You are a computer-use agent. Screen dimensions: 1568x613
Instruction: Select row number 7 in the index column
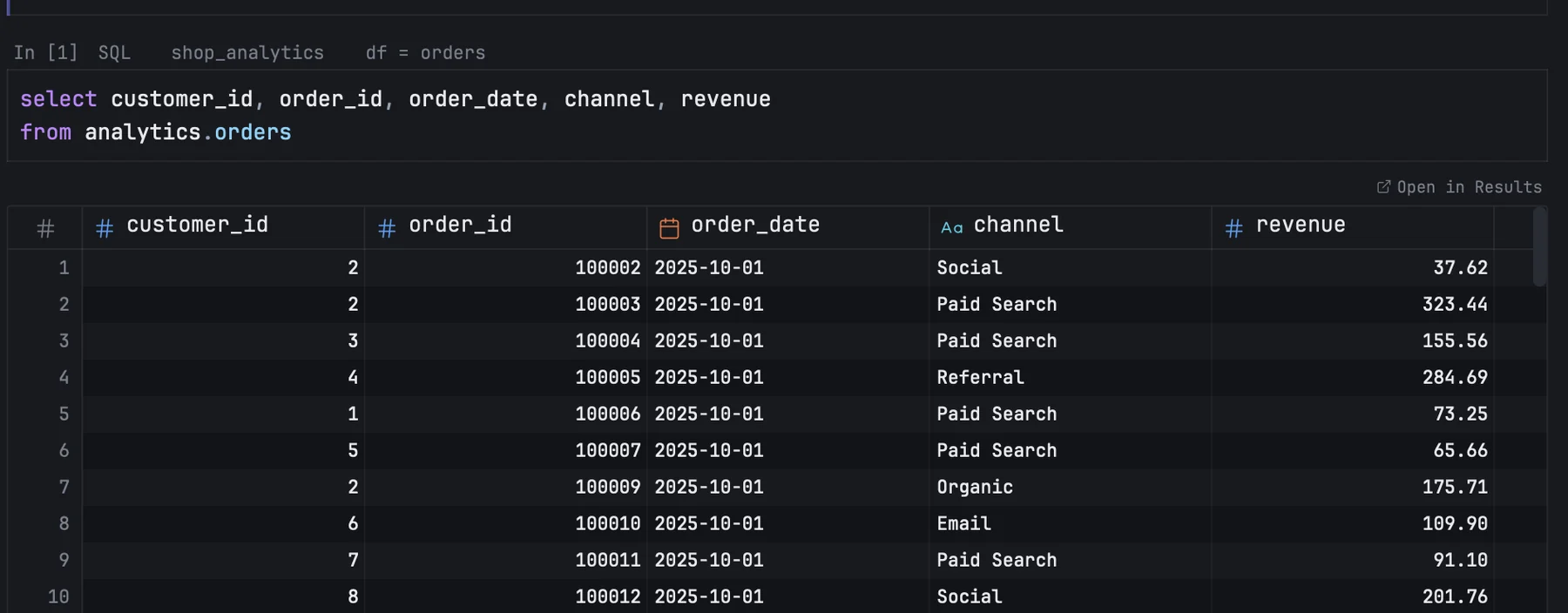pos(45,487)
